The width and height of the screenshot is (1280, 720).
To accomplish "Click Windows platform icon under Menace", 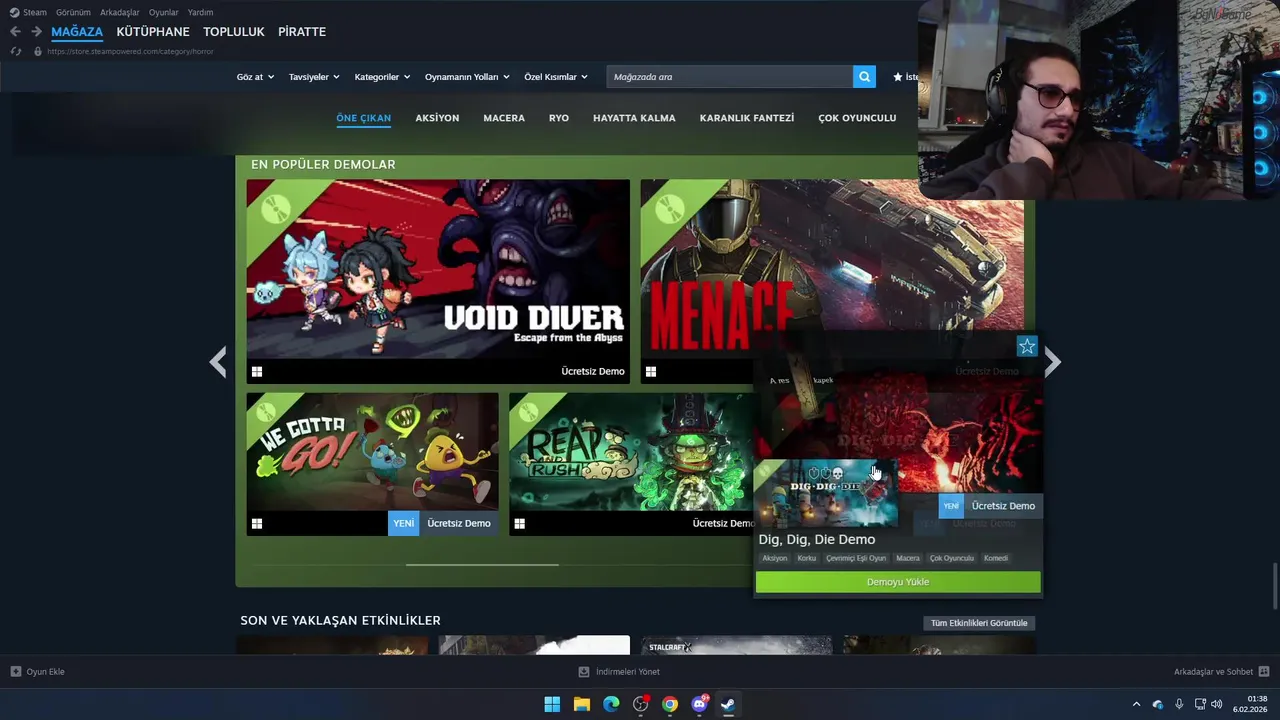I will [x=651, y=372].
